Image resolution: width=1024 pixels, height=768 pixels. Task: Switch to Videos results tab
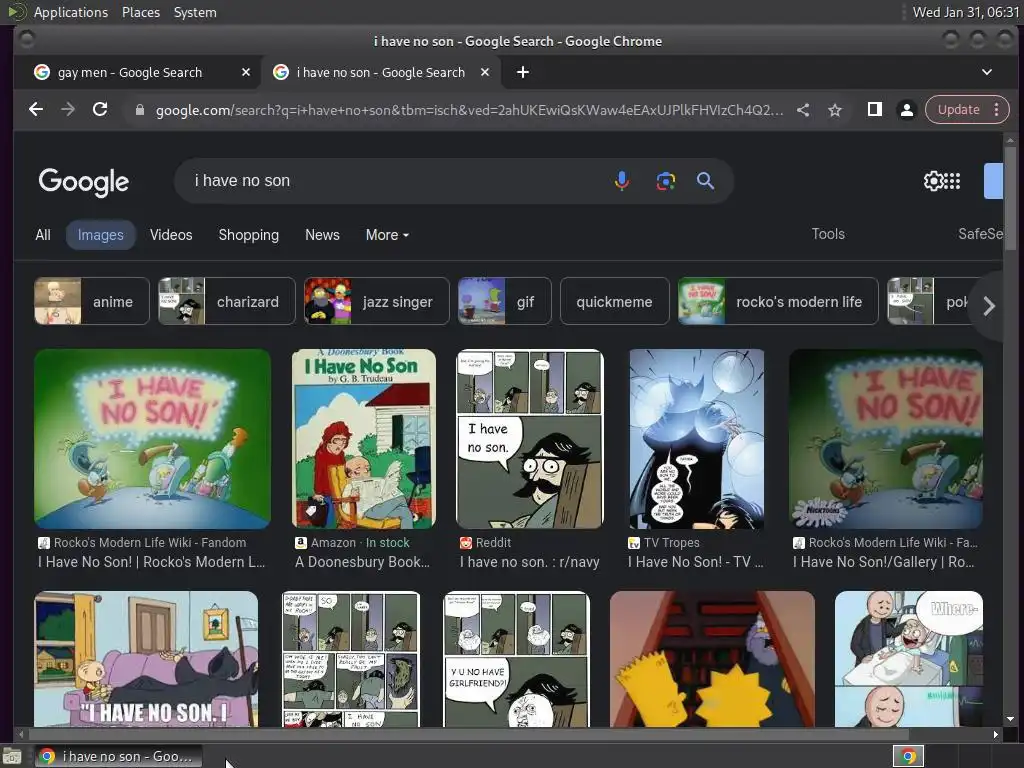[x=171, y=235]
